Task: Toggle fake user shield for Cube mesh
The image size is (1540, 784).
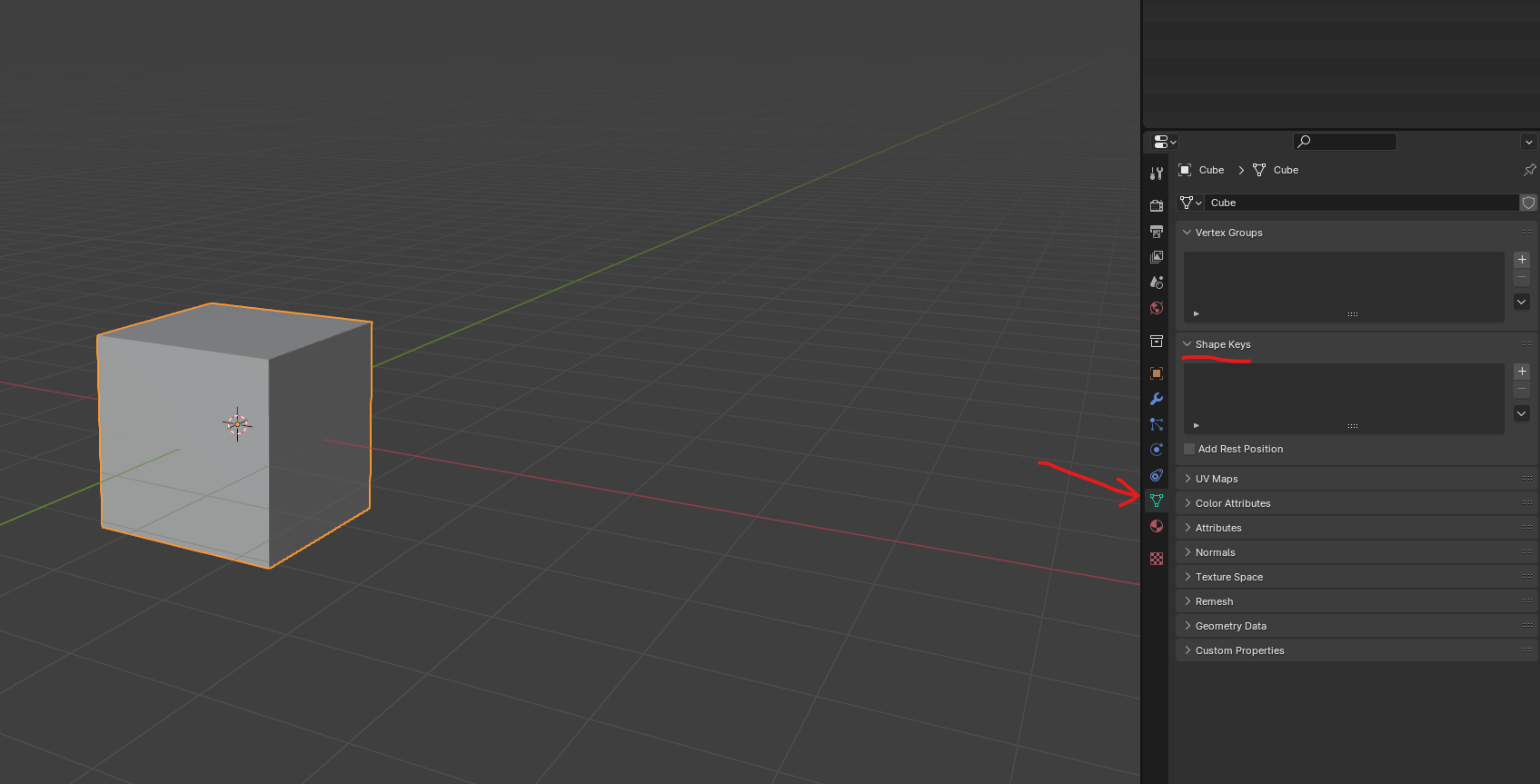Action: 1529,203
